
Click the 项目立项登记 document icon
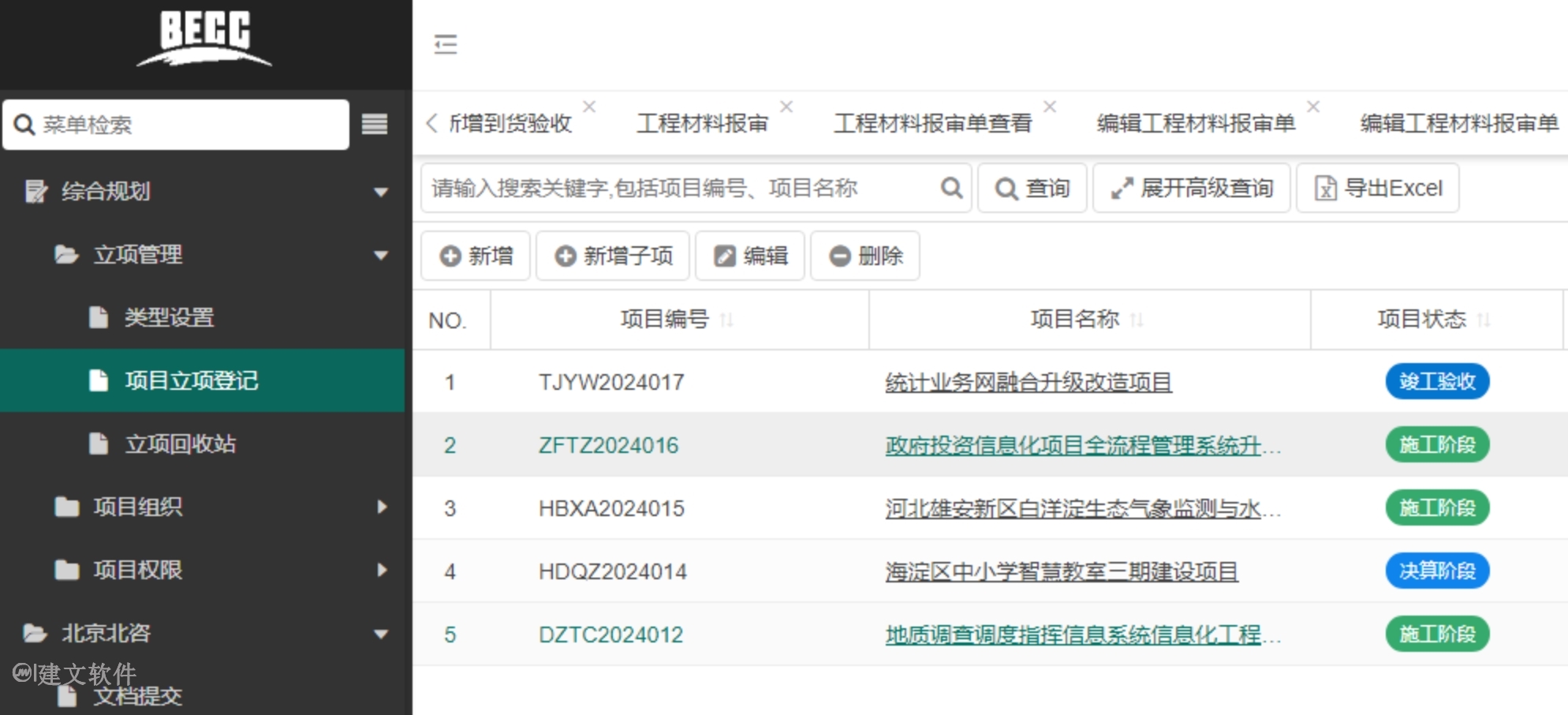pyautogui.click(x=99, y=380)
